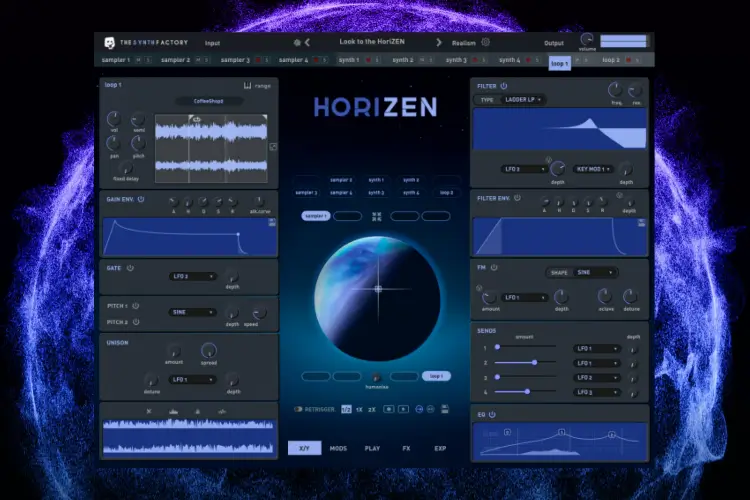Image resolution: width=750 pixels, height=500 pixels.
Task: Switch to the EXP tab
Action: (x=440, y=448)
